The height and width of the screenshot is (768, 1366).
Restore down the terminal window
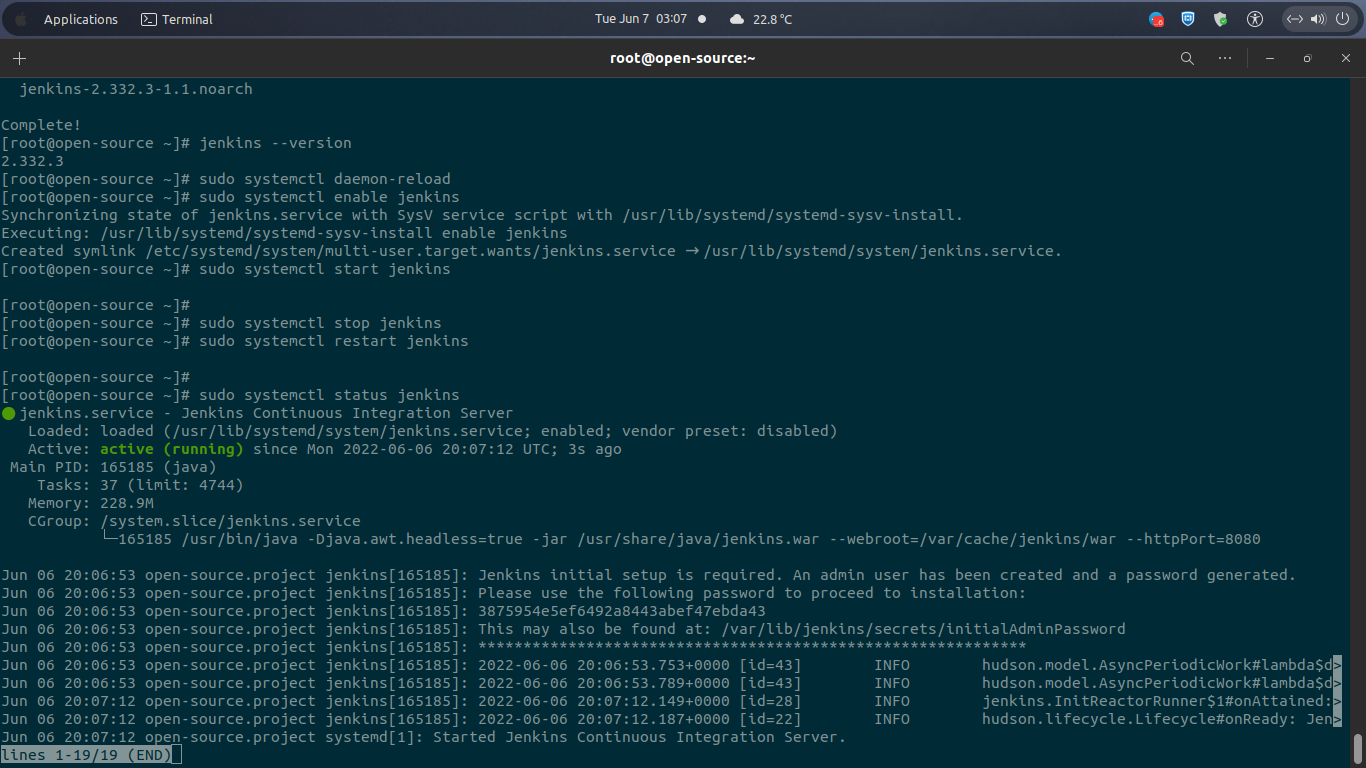coord(1307,58)
